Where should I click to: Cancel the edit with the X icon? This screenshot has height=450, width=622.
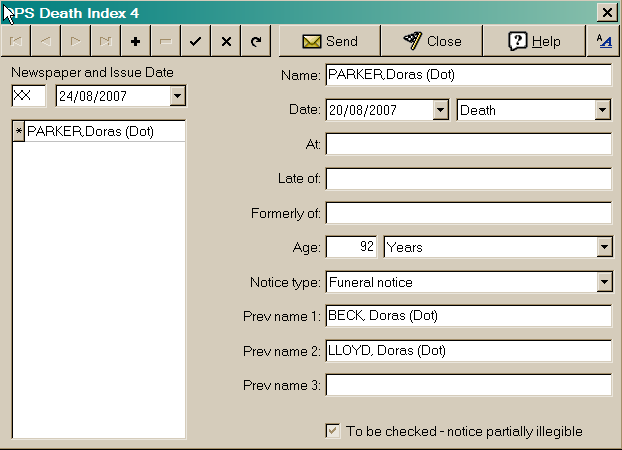click(226, 41)
